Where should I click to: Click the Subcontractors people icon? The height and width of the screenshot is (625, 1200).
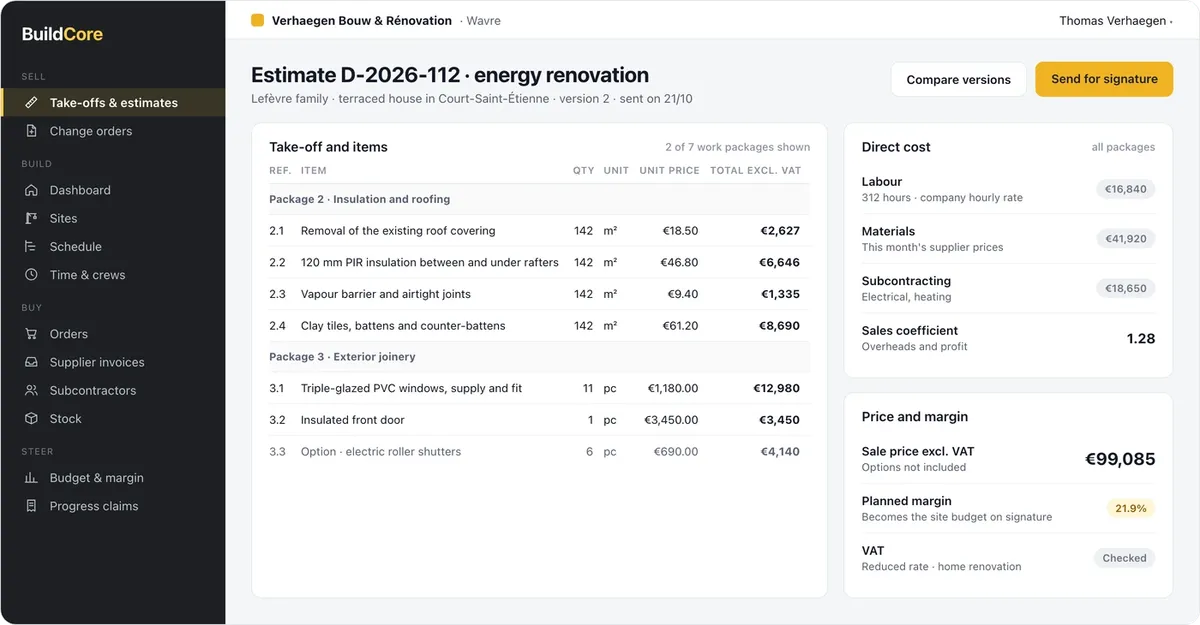[x=31, y=390]
